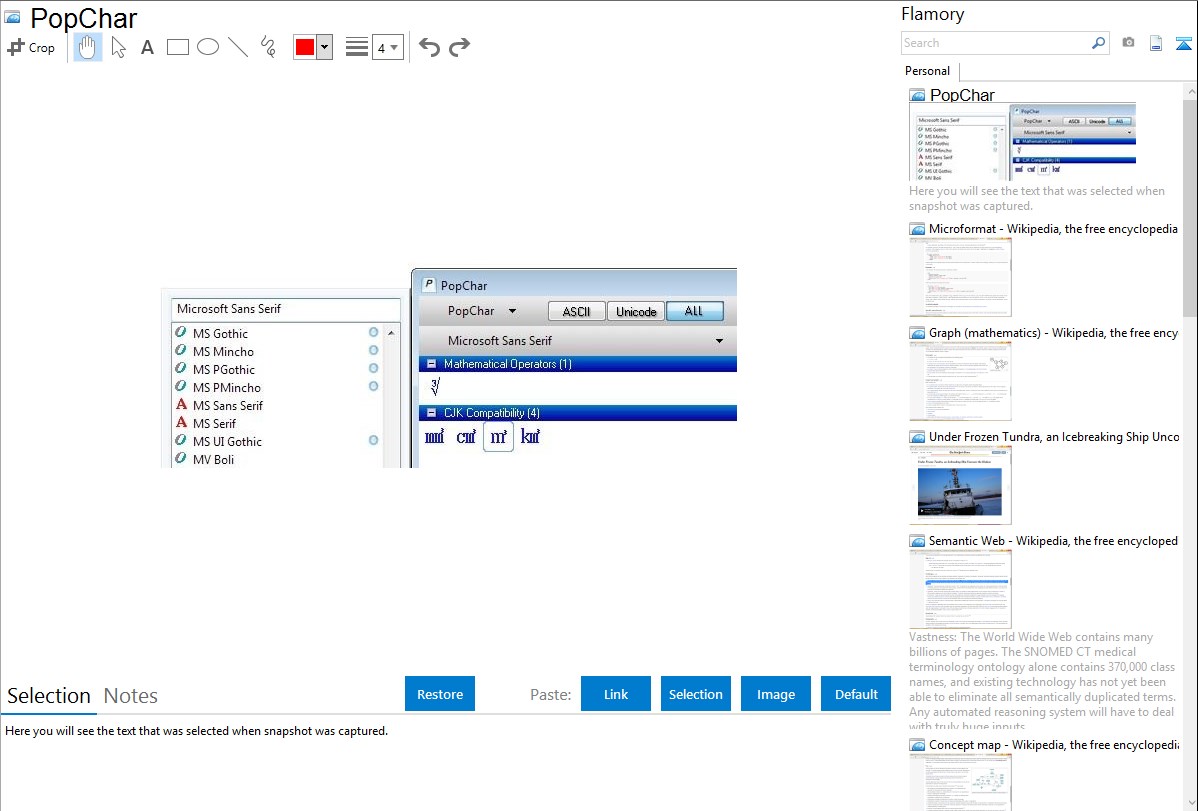Click the Concept map snapshot thumbnail
This screenshot has height=811, width=1198.
[x=960, y=782]
